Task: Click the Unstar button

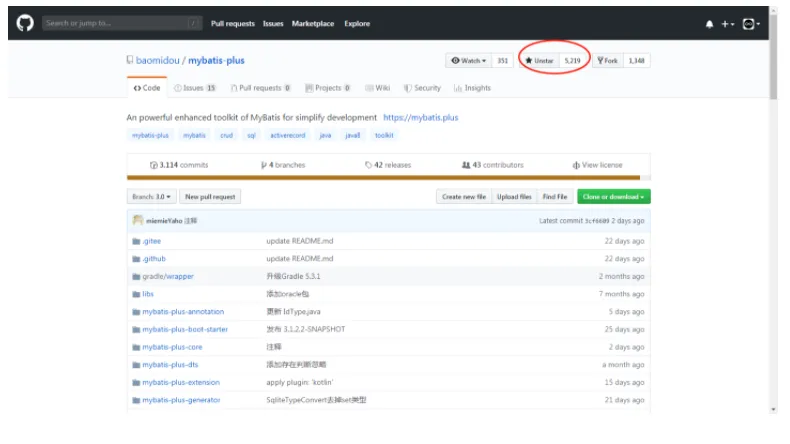Action: [x=539, y=60]
